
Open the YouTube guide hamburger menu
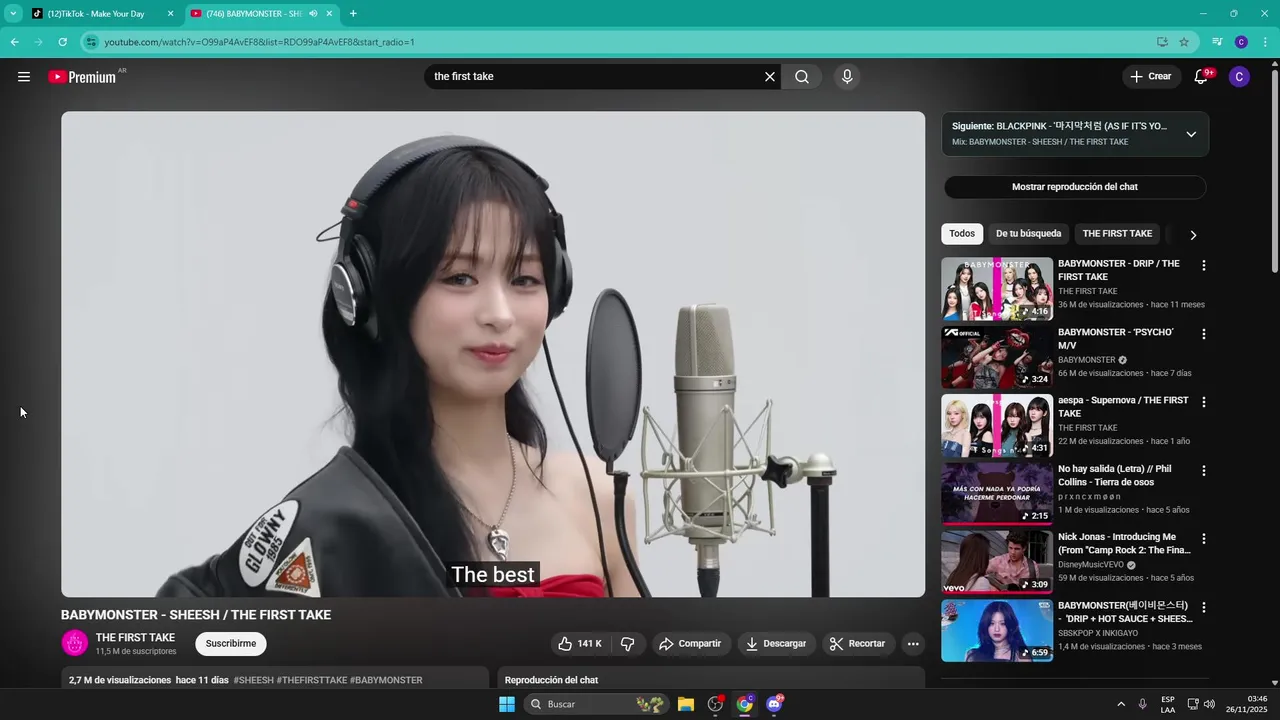24,77
